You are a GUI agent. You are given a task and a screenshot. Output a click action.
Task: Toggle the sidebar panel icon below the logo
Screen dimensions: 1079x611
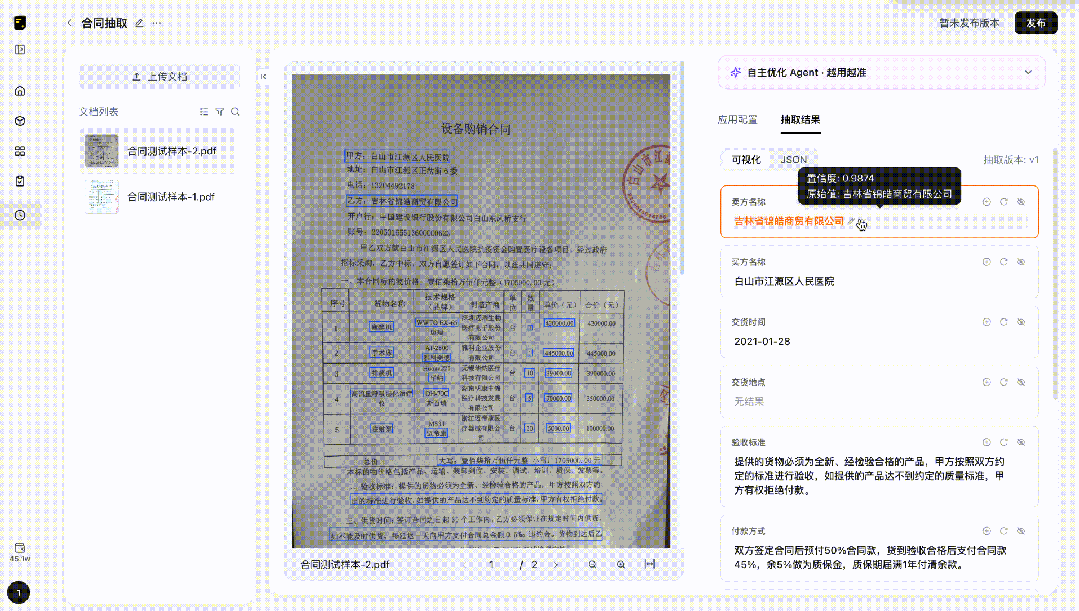20,50
